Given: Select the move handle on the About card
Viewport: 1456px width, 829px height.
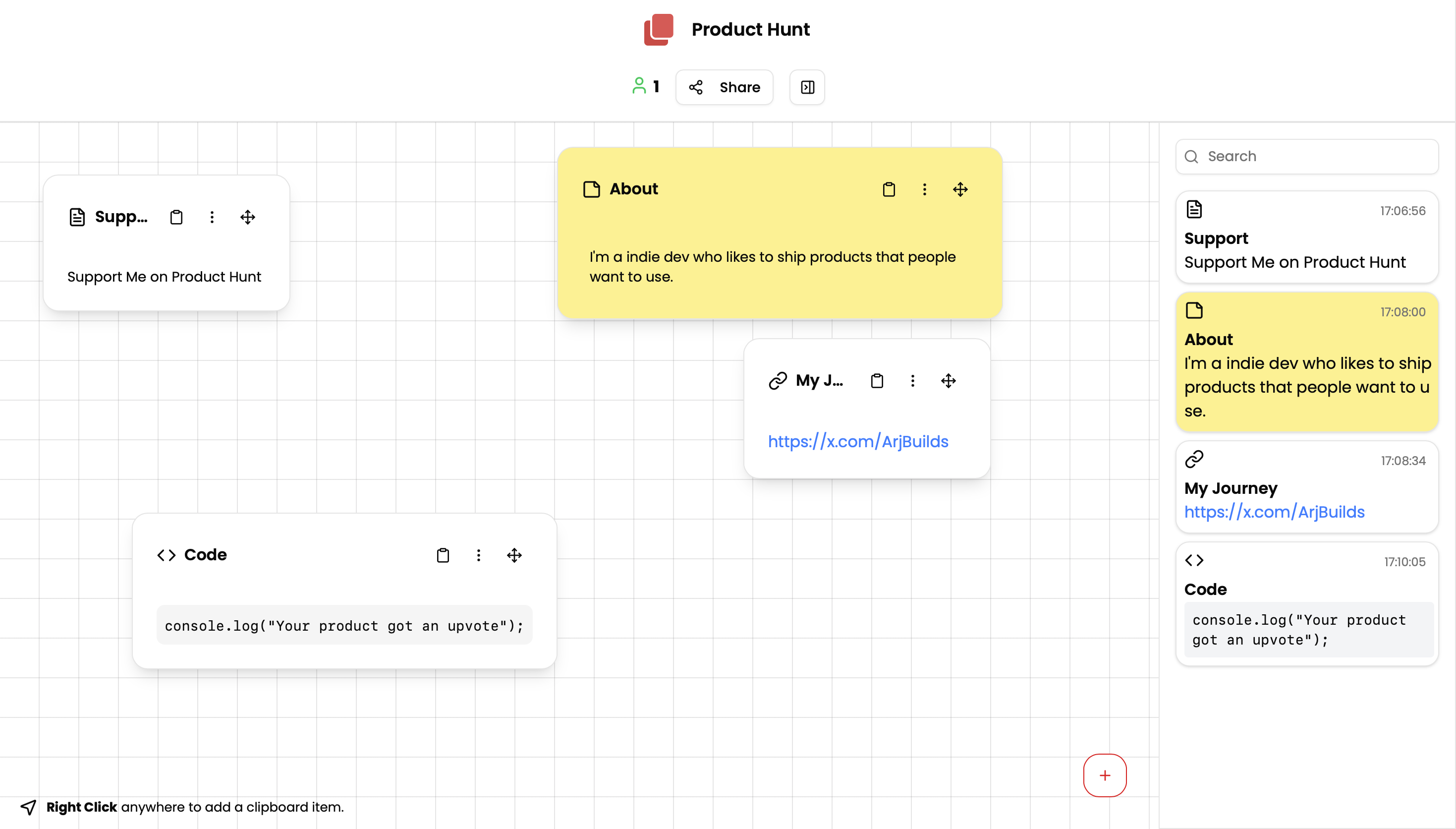Looking at the screenshot, I should coord(960,189).
